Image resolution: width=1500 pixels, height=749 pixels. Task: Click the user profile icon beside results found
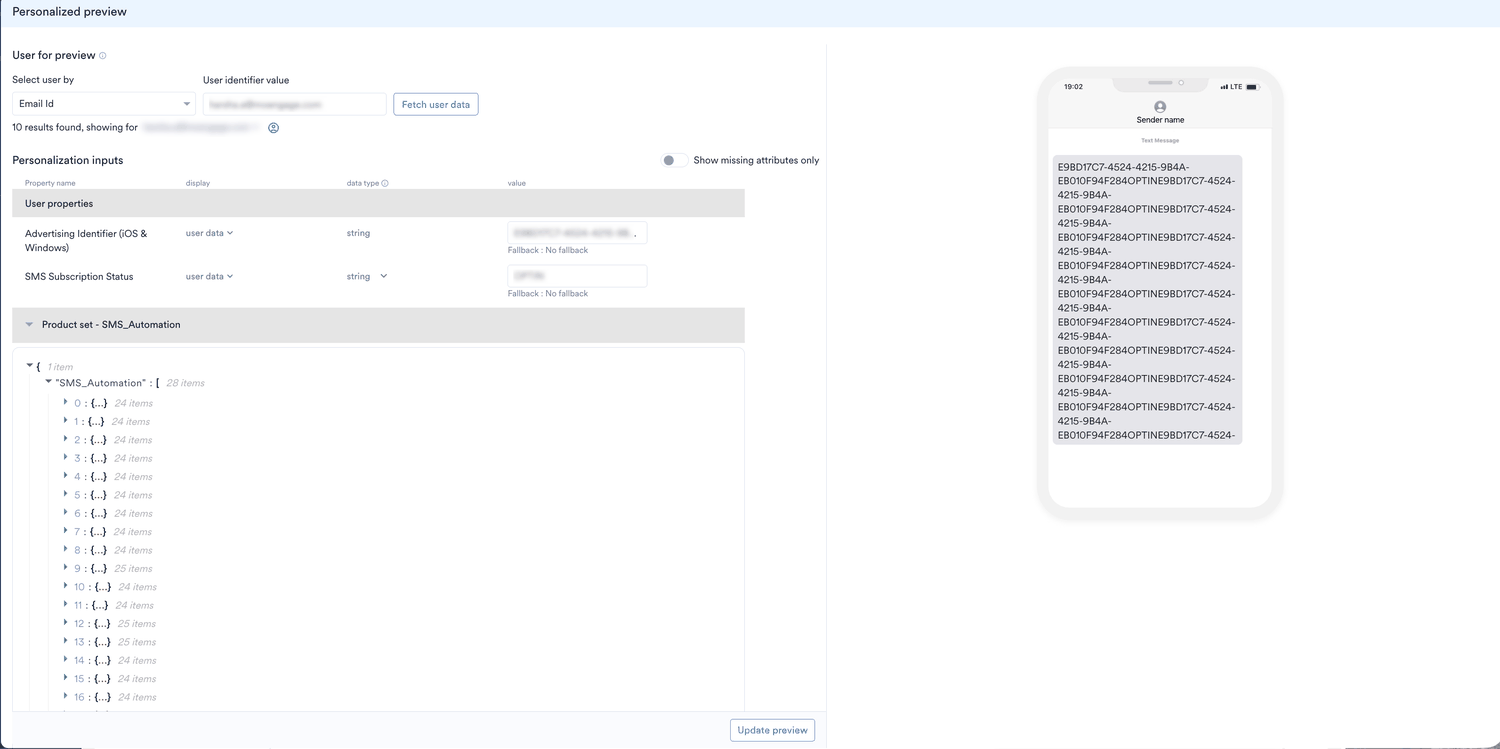point(273,128)
